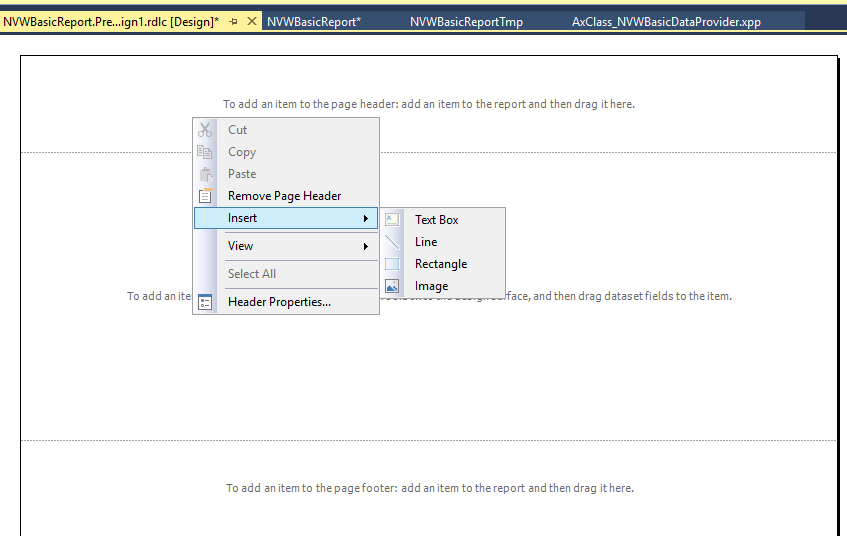
Task: Click the Copy pages icon
Action: point(205,152)
